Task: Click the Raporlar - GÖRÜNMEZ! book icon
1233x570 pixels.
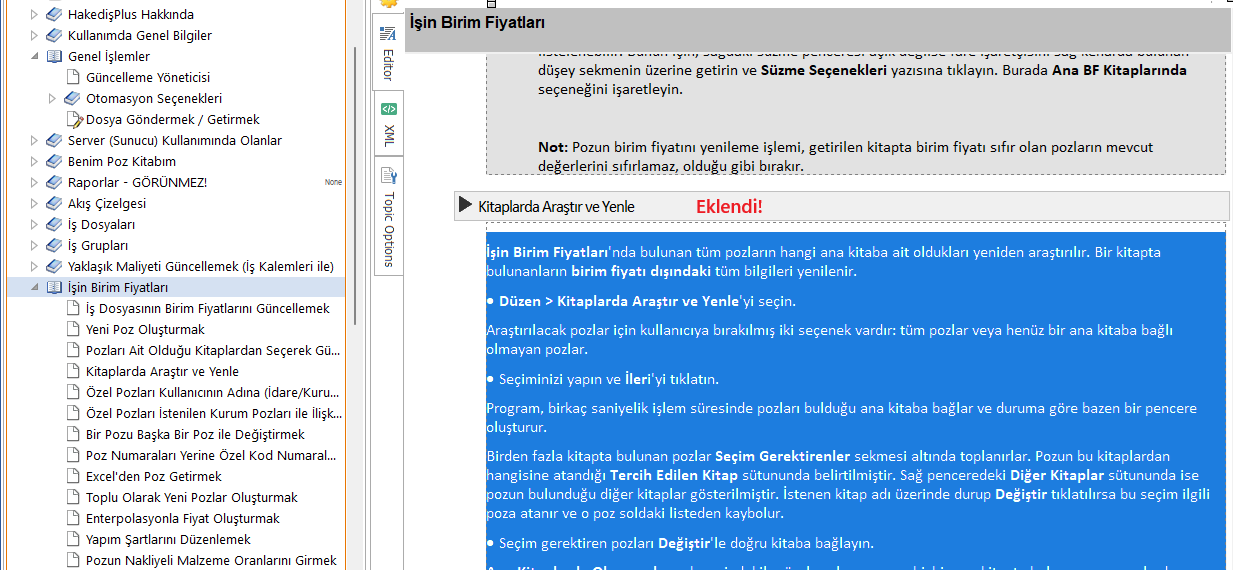Action: pyautogui.click(x=54, y=183)
